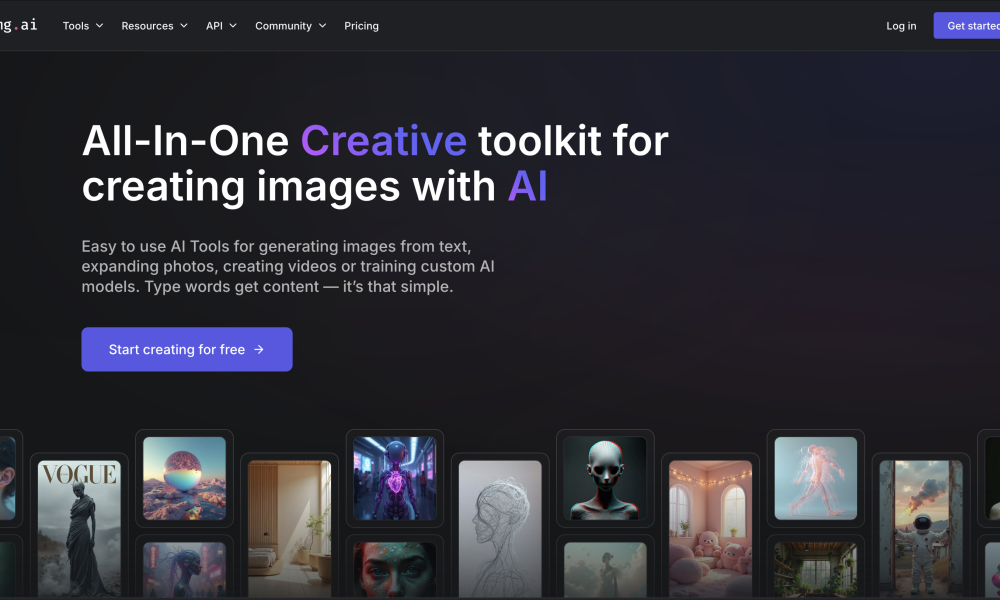Open the wire sketch head profile thumbnail
The height and width of the screenshot is (600, 1000).
click(x=500, y=529)
